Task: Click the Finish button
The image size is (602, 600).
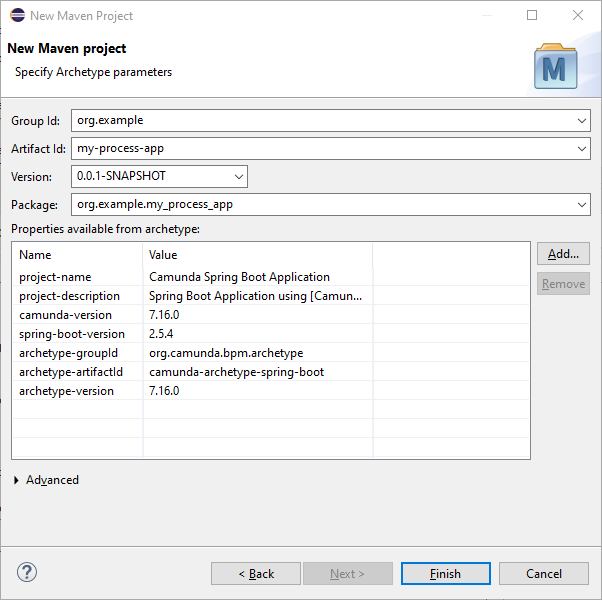Action: point(445,574)
